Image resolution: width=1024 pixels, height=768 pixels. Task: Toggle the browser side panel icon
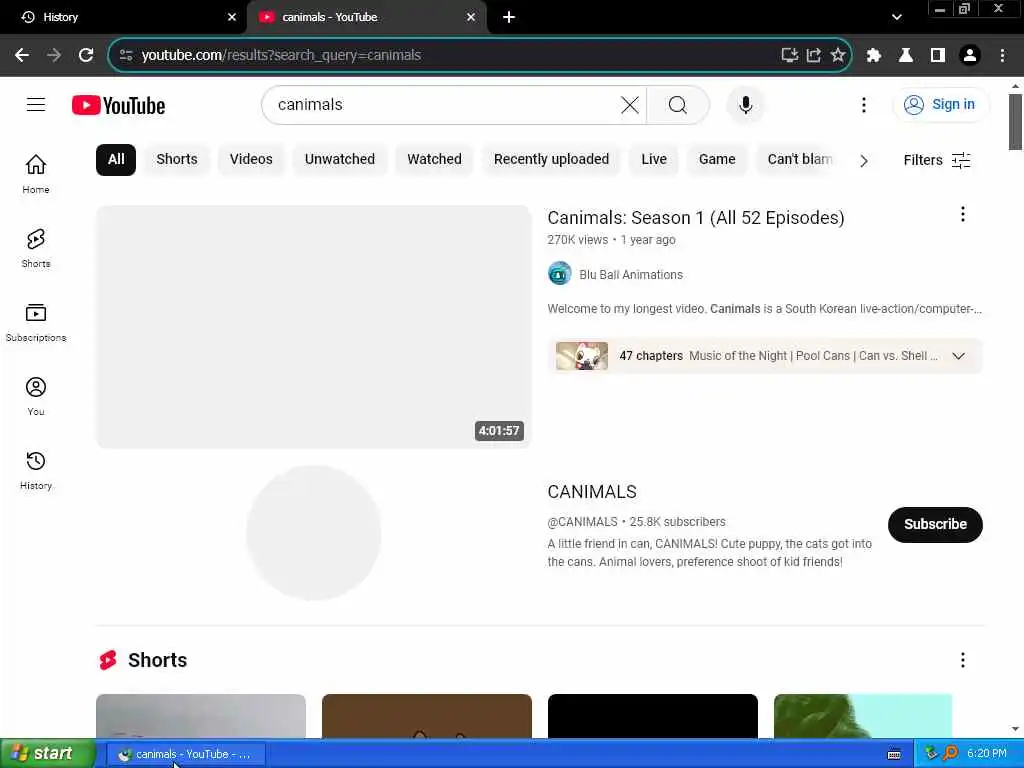pos(937,55)
